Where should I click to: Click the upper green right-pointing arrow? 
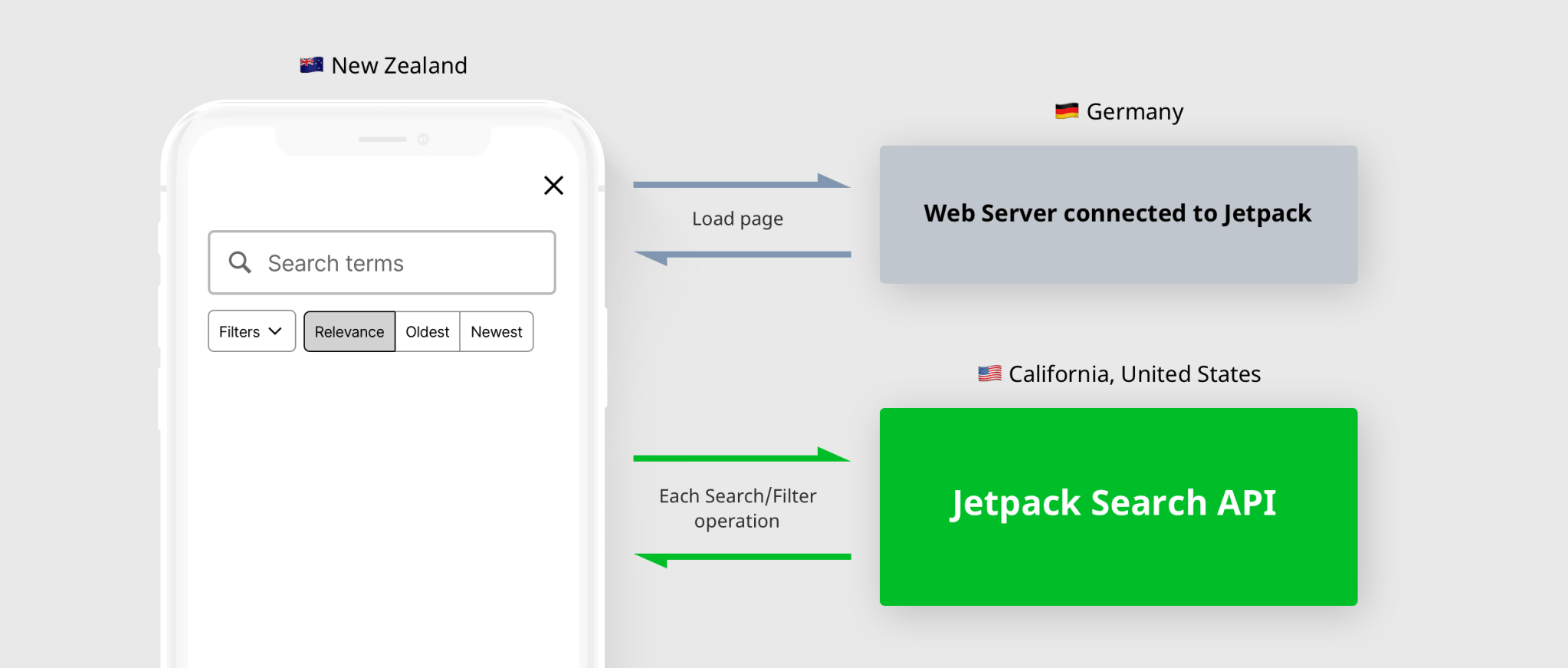point(741,456)
